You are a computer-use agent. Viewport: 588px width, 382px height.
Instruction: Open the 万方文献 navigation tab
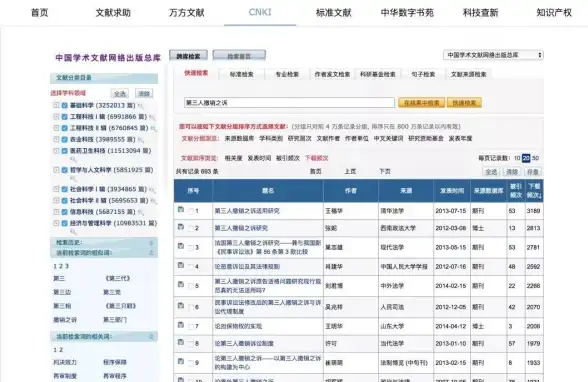pyautogui.click(x=186, y=13)
